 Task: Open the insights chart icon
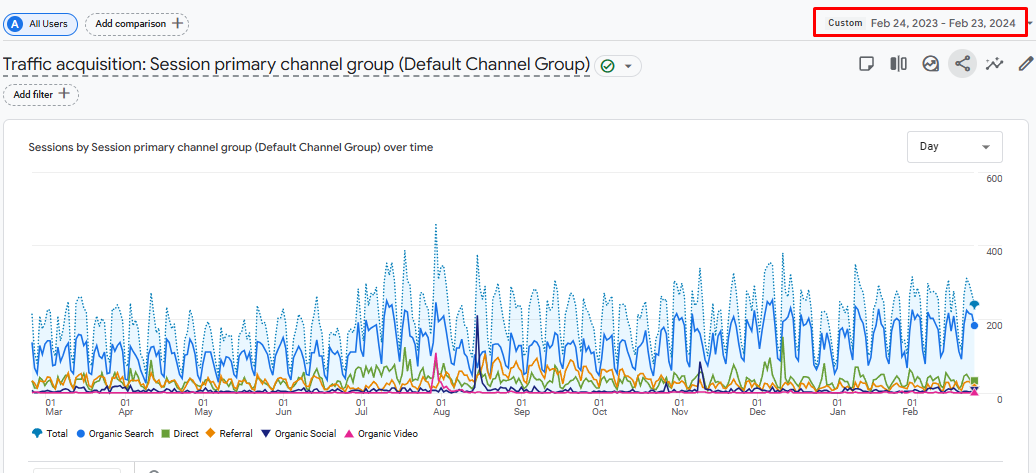[930, 64]
